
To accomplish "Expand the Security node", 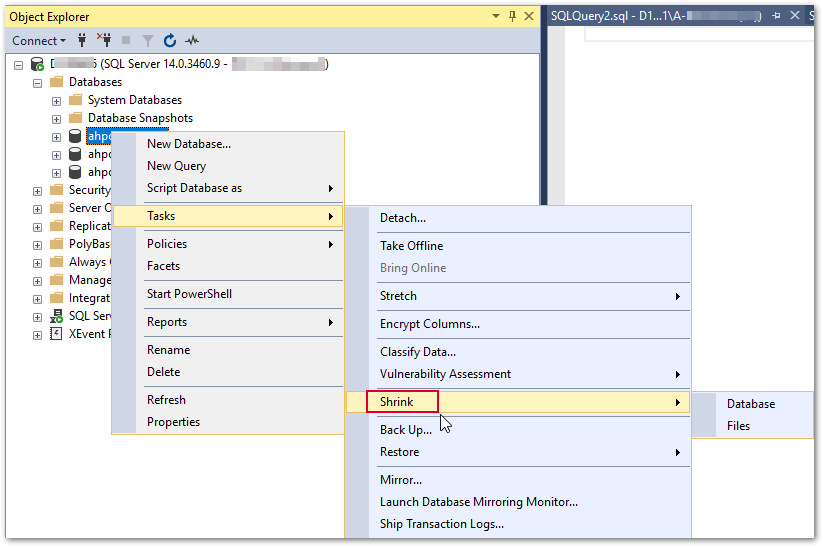I will [x=37, y=191].
